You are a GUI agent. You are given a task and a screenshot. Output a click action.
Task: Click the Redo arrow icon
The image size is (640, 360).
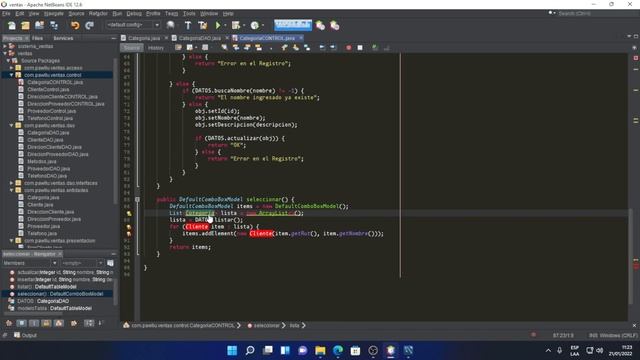(89, 25)
